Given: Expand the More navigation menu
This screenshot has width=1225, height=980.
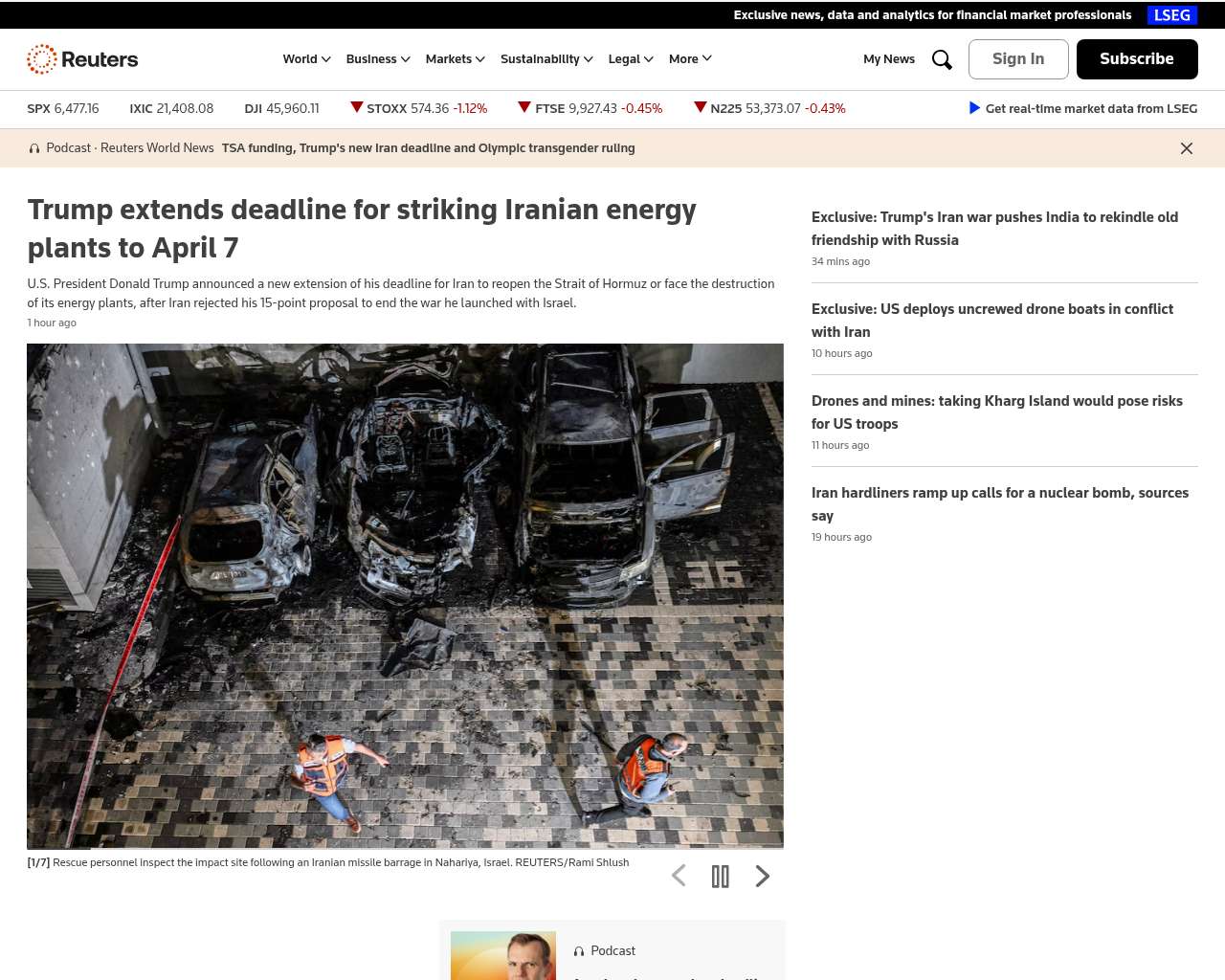Looking at the screenshot, I should point(690,59).
